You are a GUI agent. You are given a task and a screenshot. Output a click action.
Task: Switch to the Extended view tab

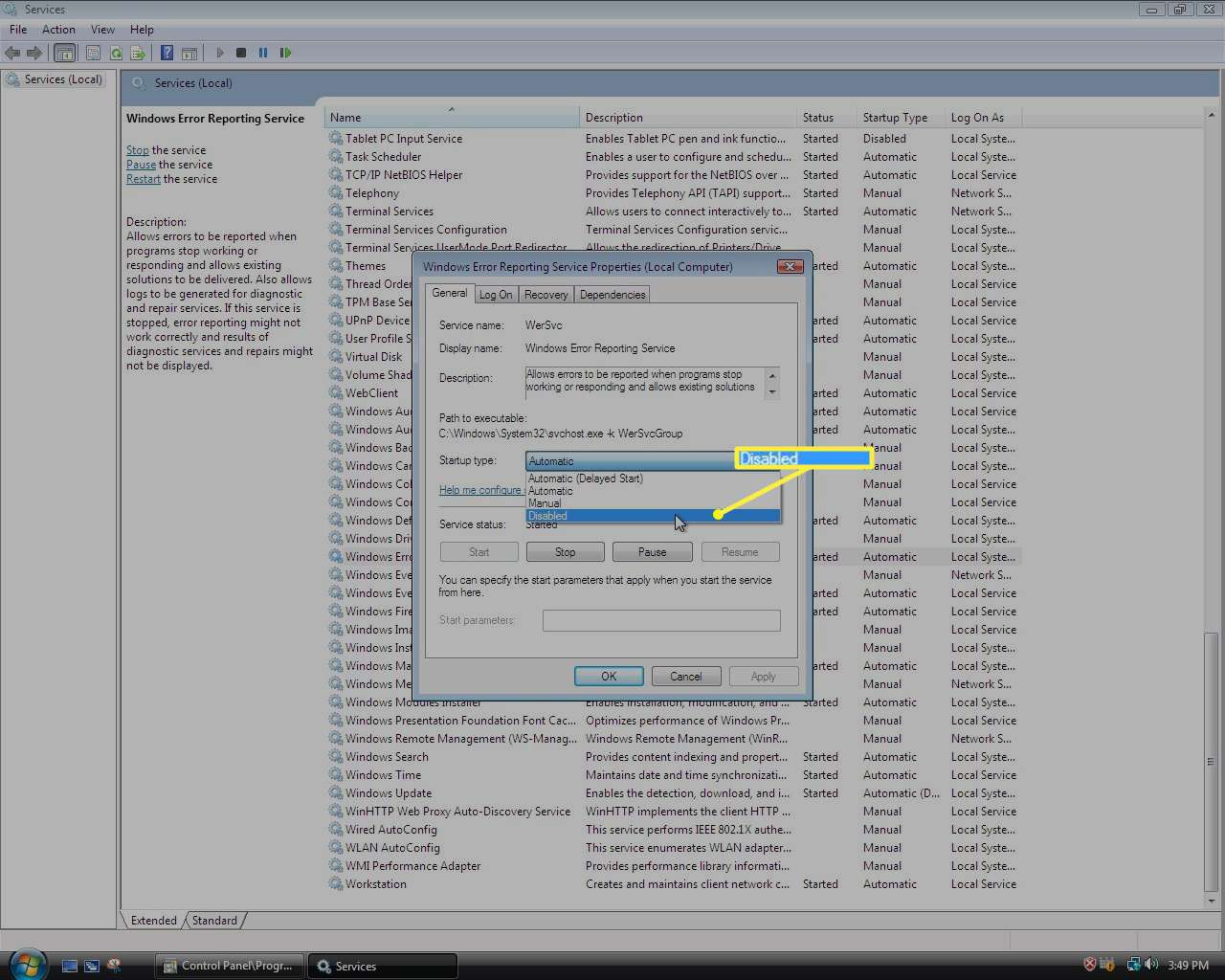tap(154, 921)
